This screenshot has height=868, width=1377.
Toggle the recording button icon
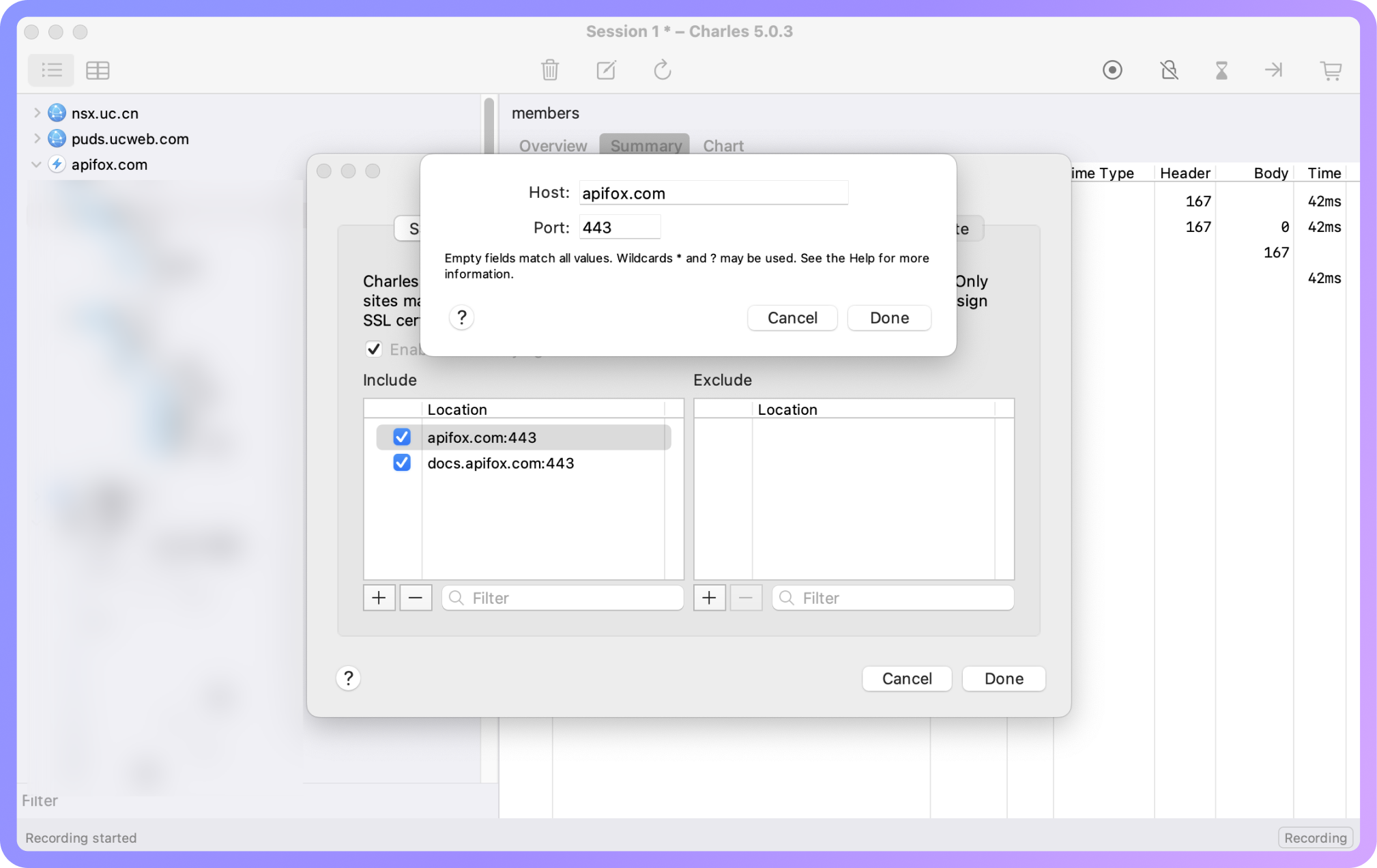pos(1112,70)
